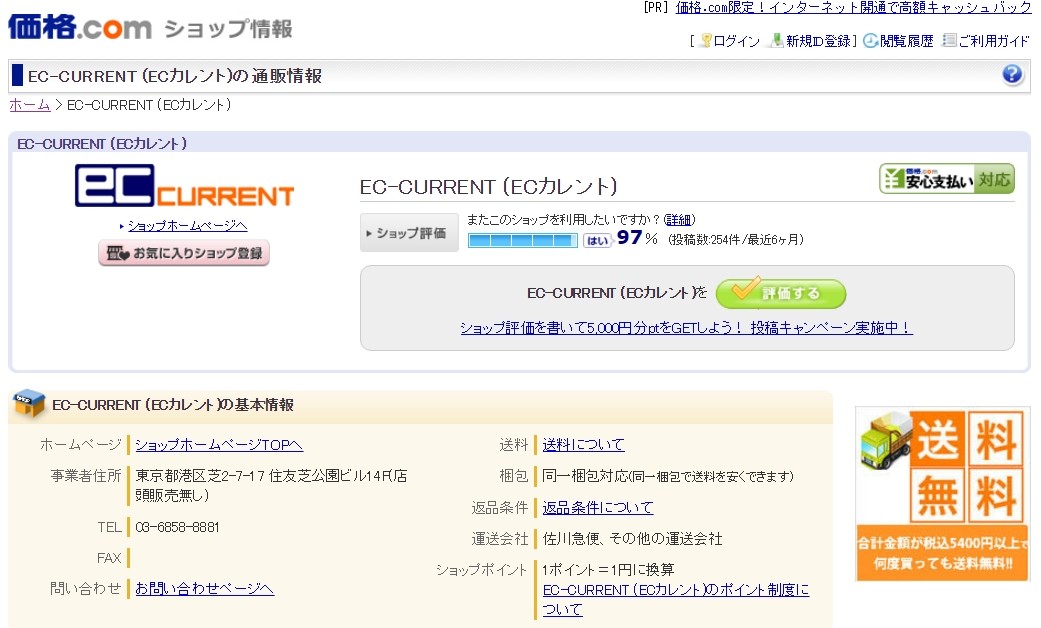
Task: Click the ショップホームページへ arrow link
Action: [186, 226]
